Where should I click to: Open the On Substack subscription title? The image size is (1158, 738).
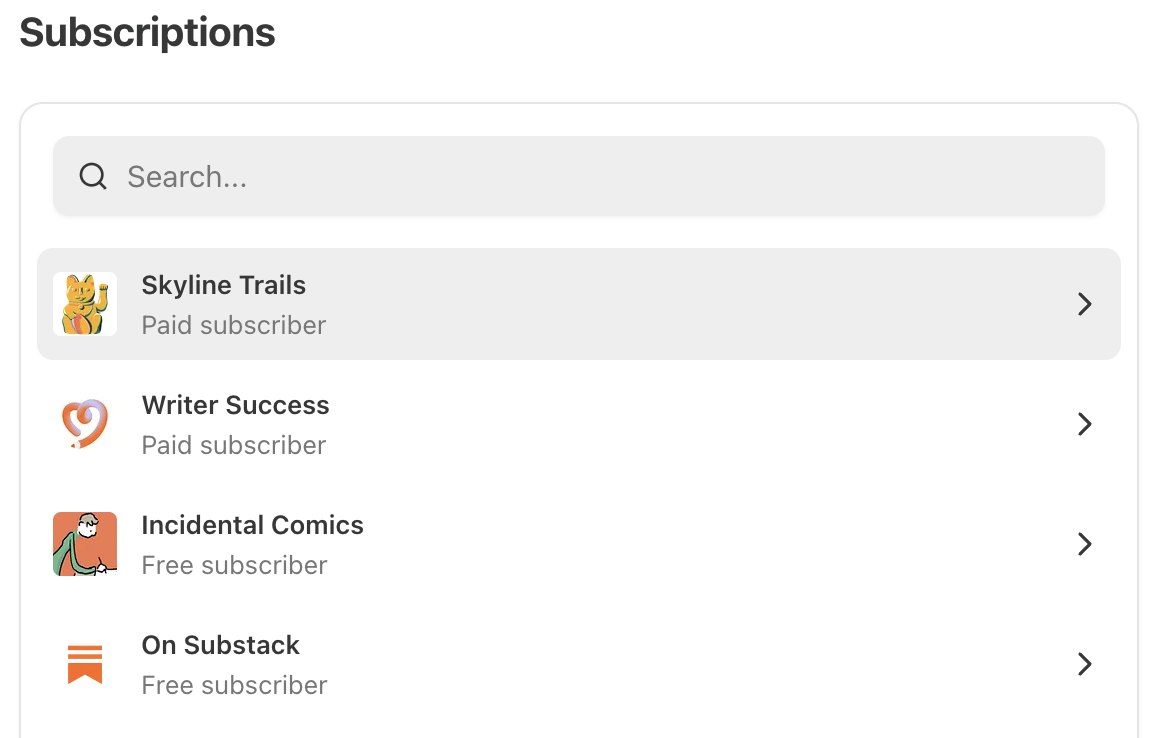[x=220, y=645]
